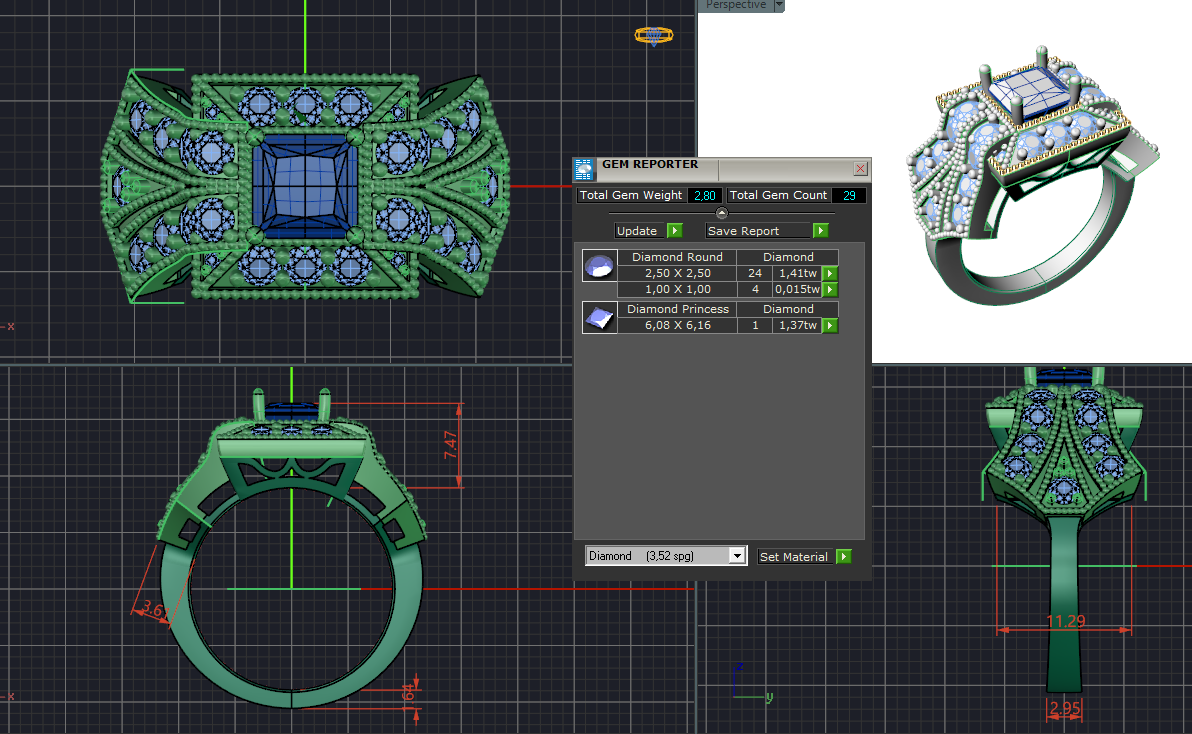Open the Perspective viewport dropdown arrow

(x=779, y=5)
